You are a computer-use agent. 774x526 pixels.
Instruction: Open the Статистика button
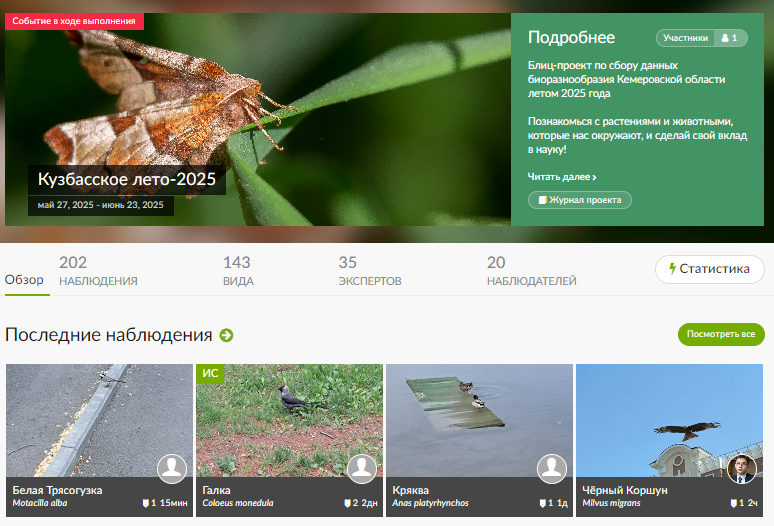coord(710,269)
